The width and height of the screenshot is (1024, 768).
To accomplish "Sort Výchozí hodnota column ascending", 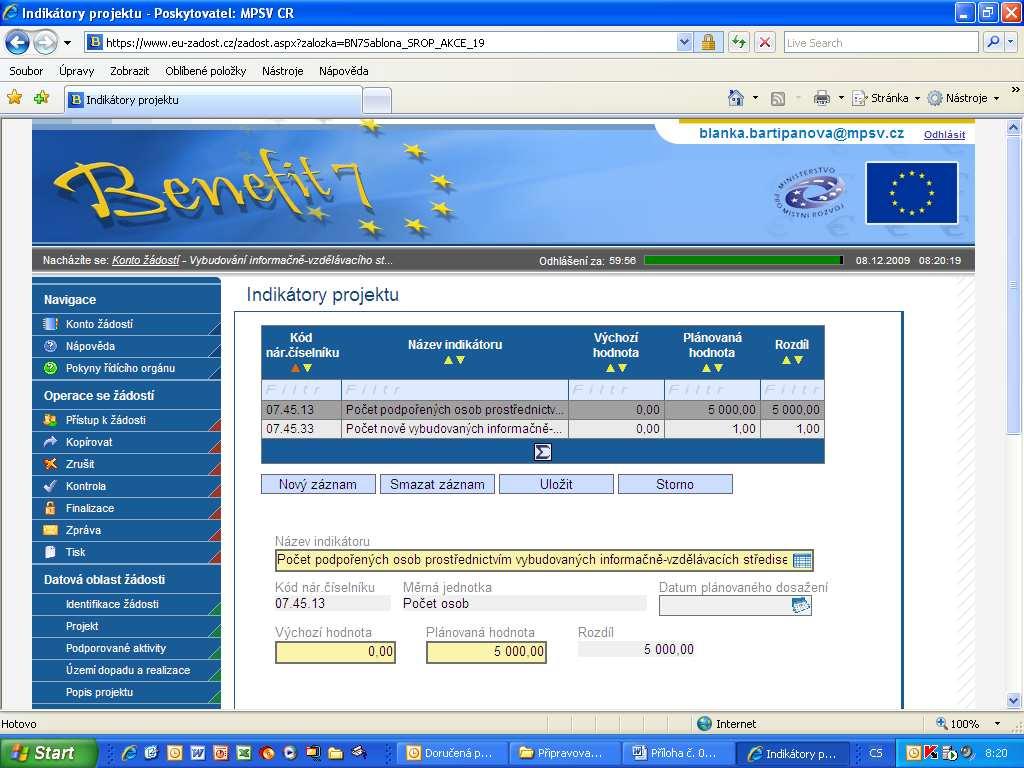I will (610, 368).
